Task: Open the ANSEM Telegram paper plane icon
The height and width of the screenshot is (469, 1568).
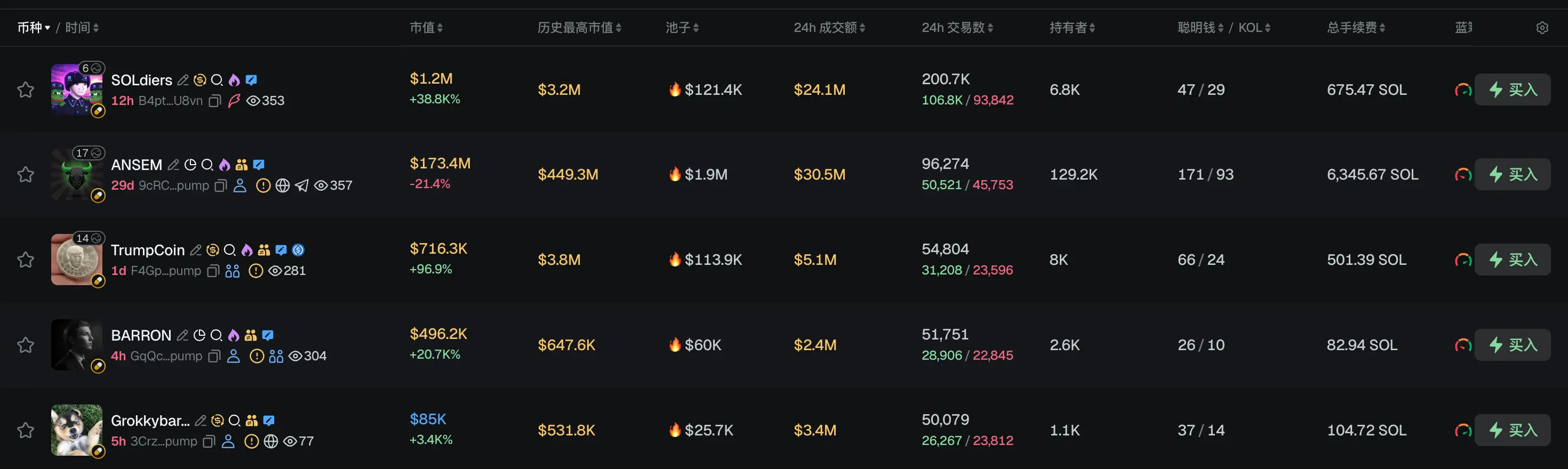Action: (302, 185)
